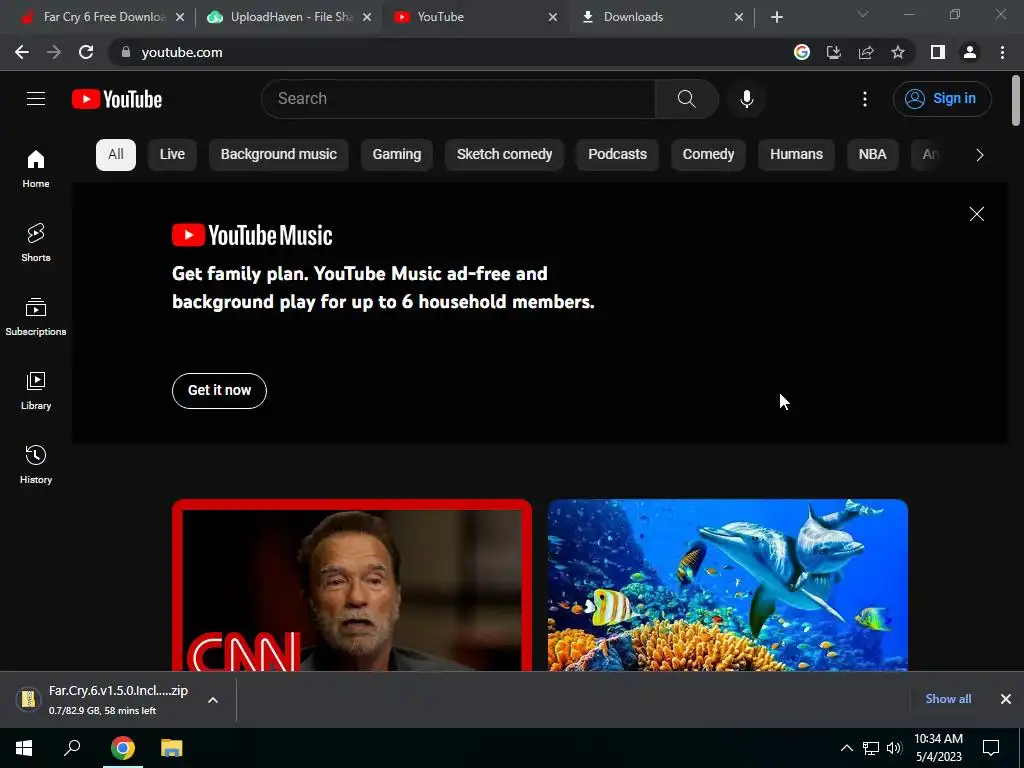Open Chrome's three-dot menu
Screen dimensions: 1024x768
pyautogui.click(x=1002, y=52)
